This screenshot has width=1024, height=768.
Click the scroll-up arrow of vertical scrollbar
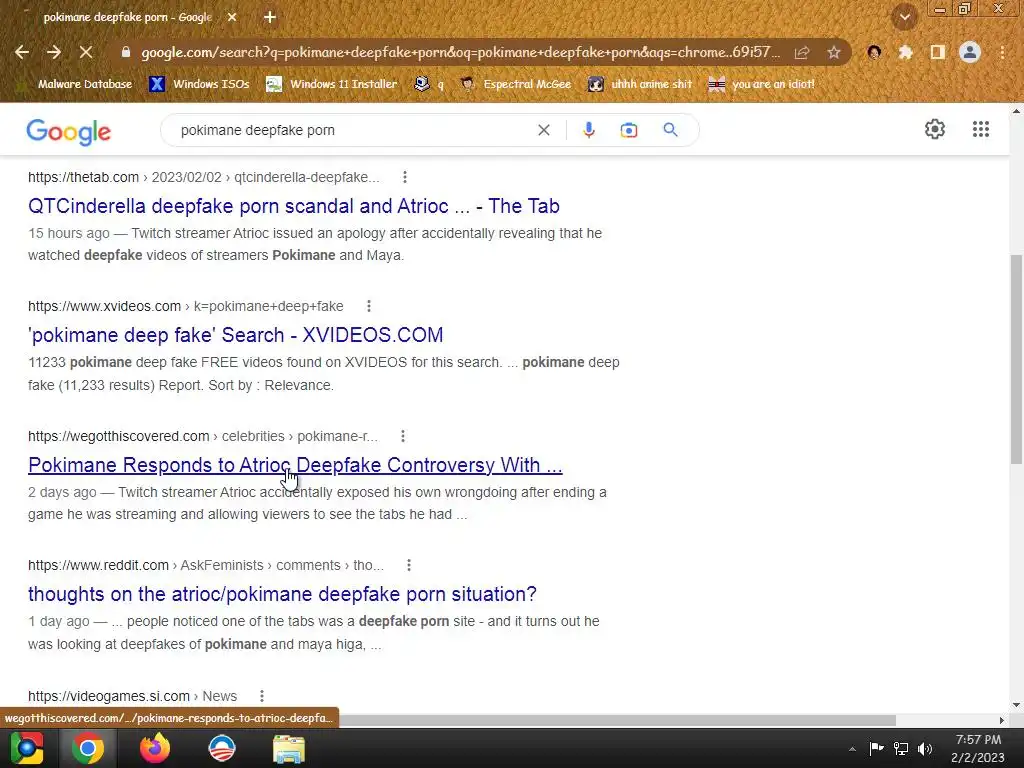point(1016,111)
